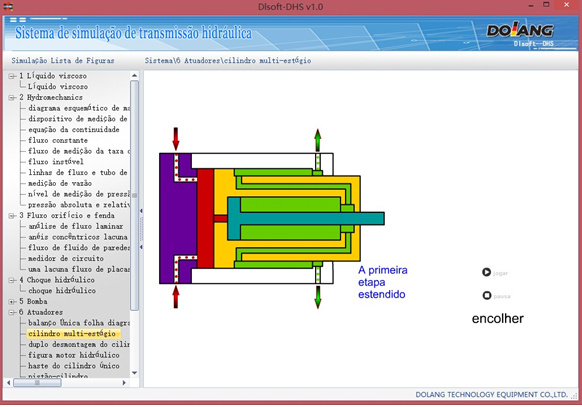Viewport: 582px width, 407px height.
Task: Click A primeira etapa estendido caption
Action: click(382, 282)
